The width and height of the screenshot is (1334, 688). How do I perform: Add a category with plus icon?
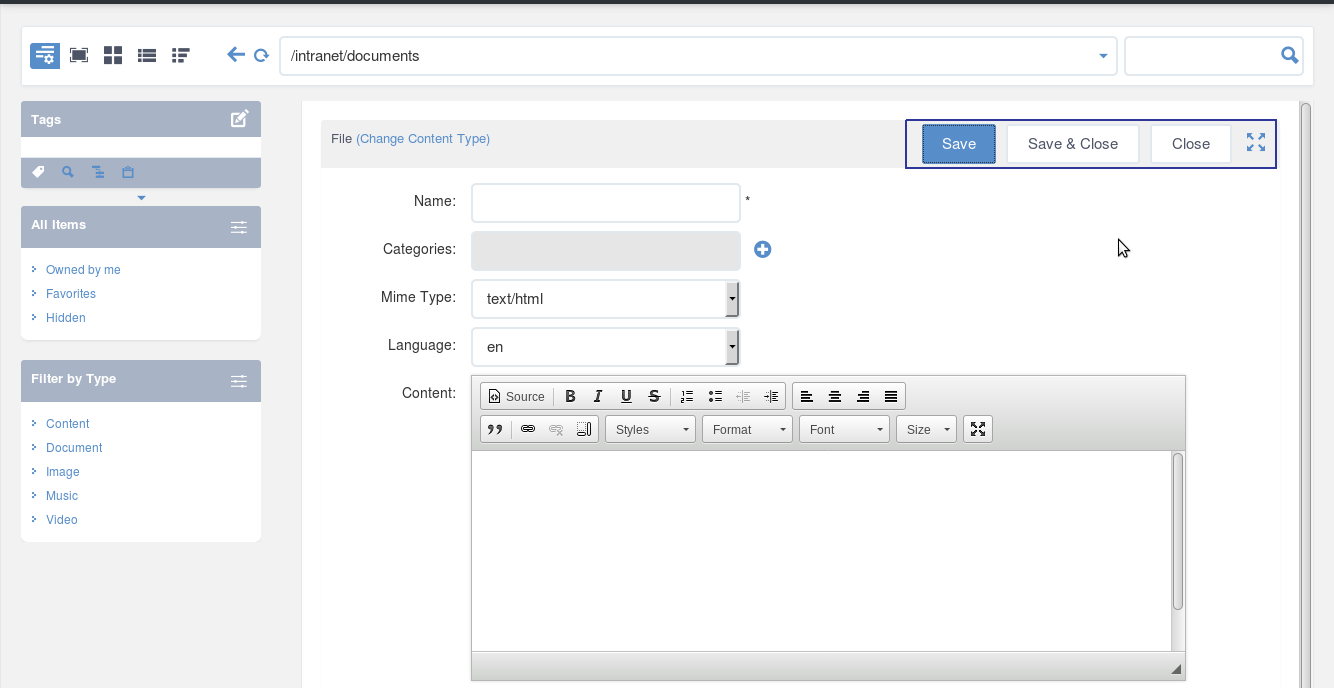[x=762, y=249]
